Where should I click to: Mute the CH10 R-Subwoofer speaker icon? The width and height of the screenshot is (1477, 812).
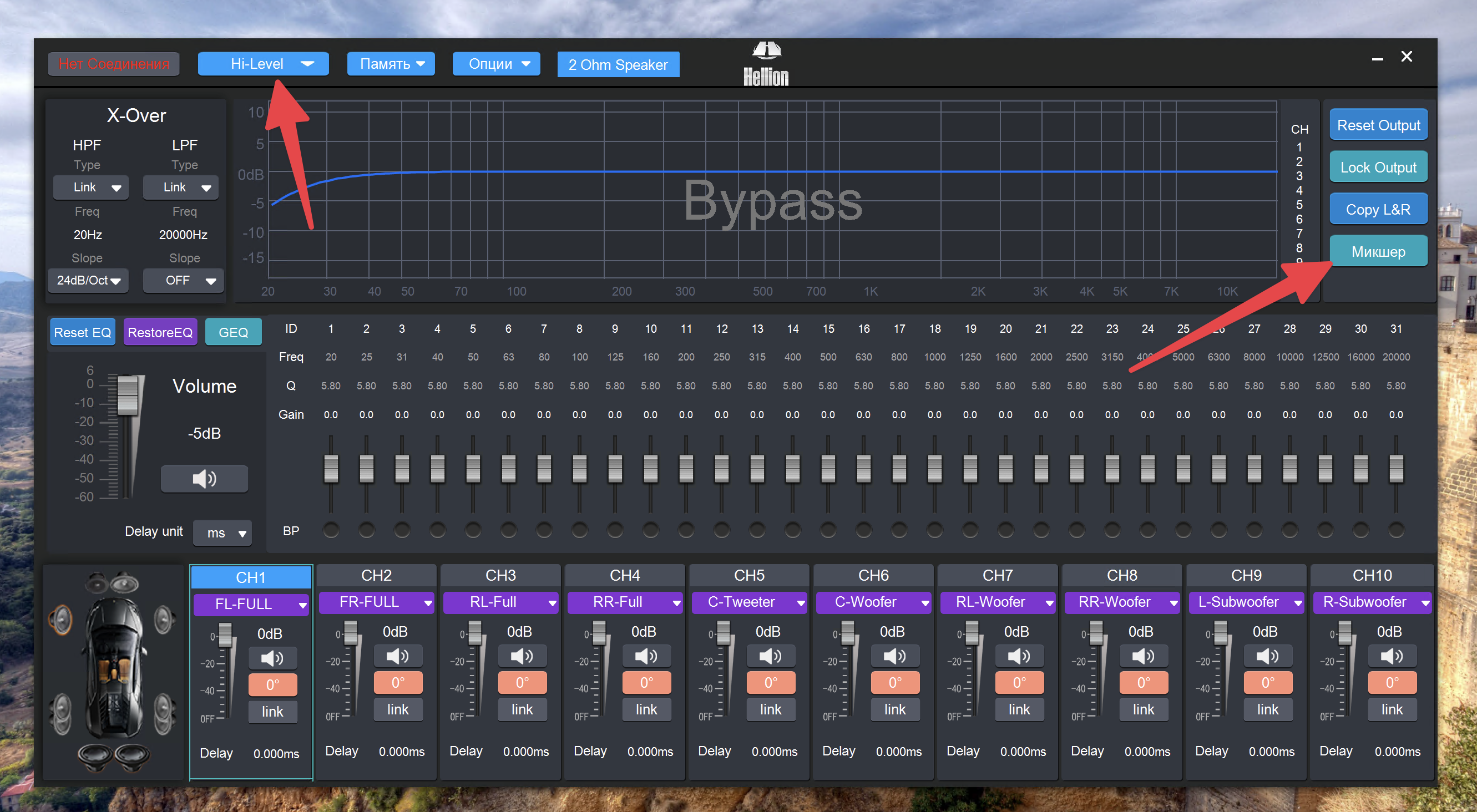pos(1392,656)
